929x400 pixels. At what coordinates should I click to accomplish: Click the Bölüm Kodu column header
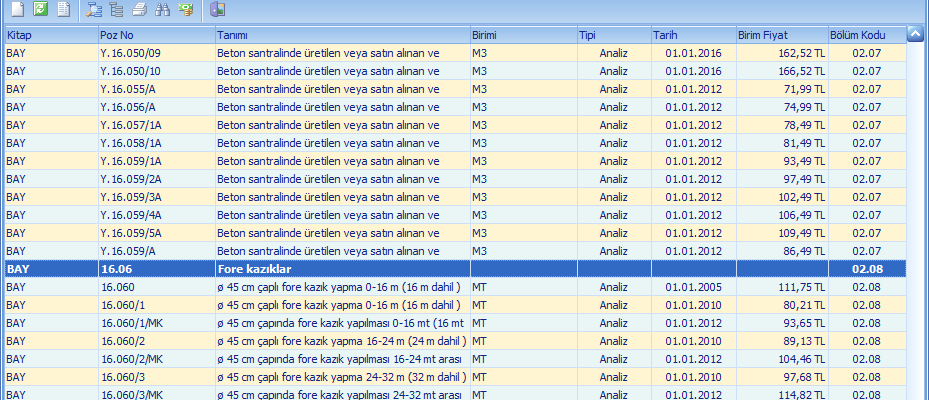click(866, 35)
